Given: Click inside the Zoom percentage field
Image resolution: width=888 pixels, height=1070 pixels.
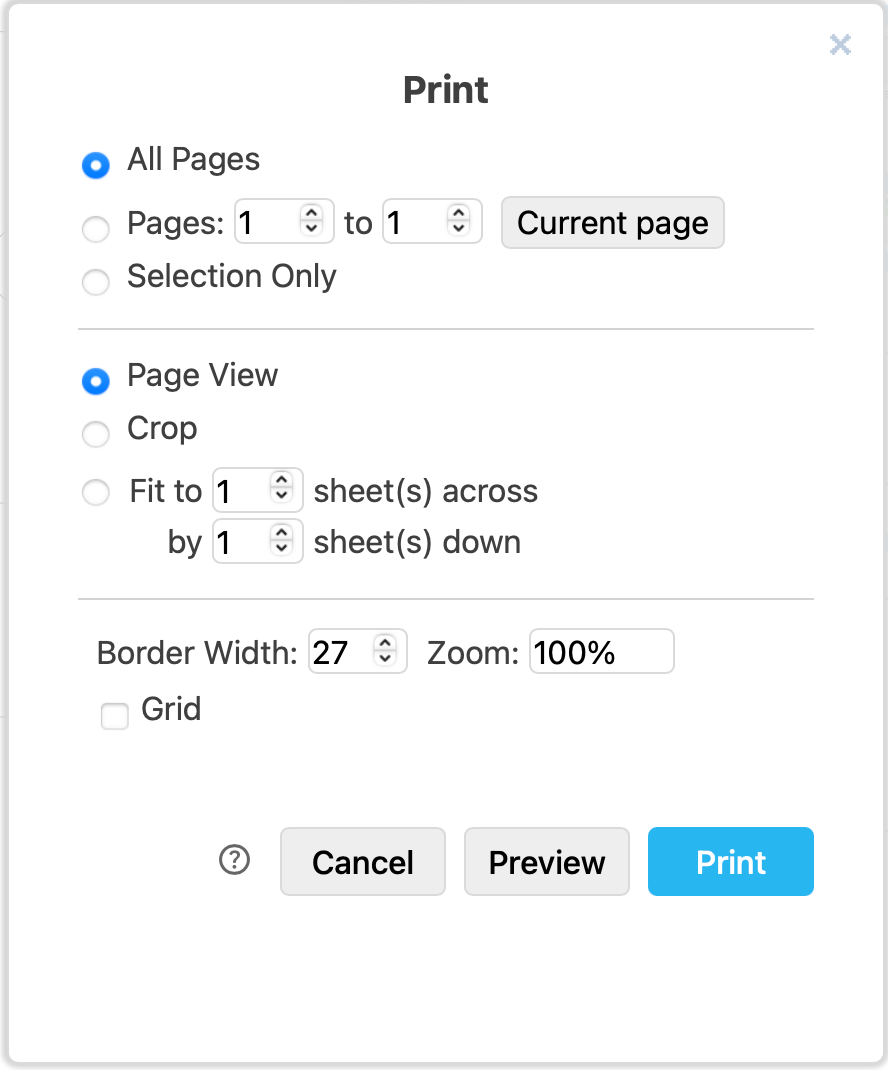Looking at the screenshot, I should 601,651.
